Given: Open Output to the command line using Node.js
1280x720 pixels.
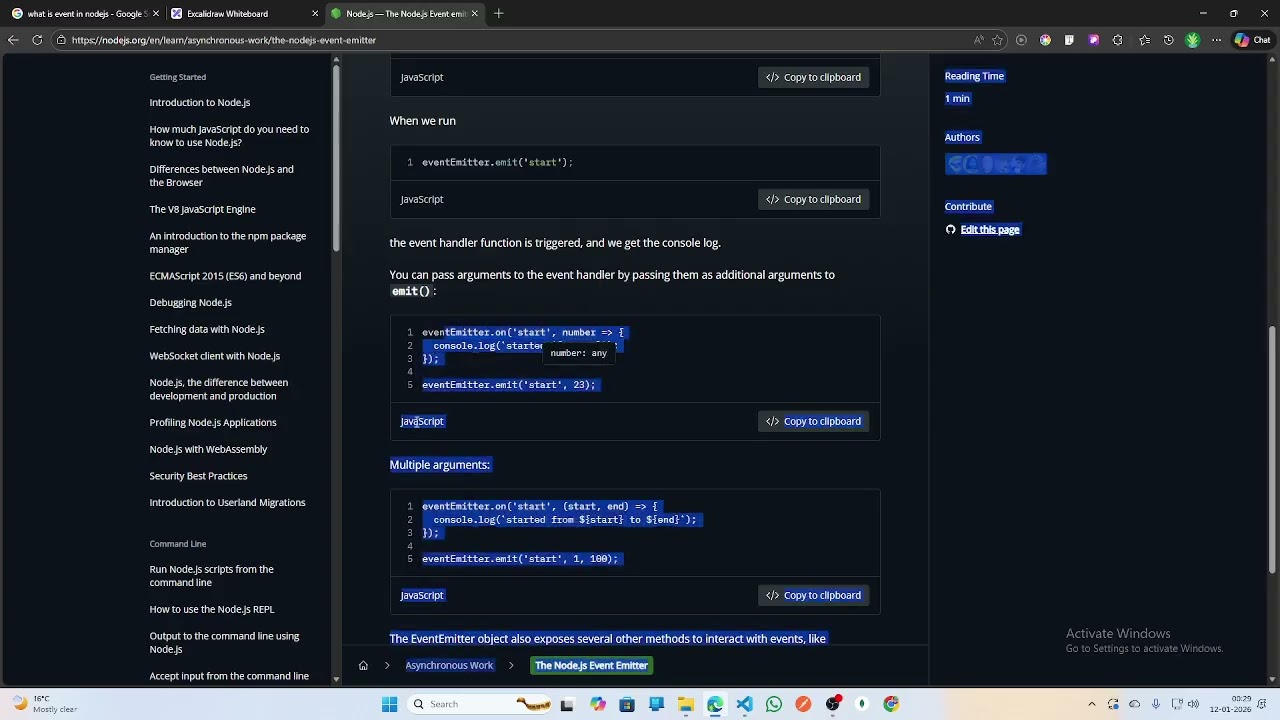Looking at the screenshot, I should click(x=224, y=642).
